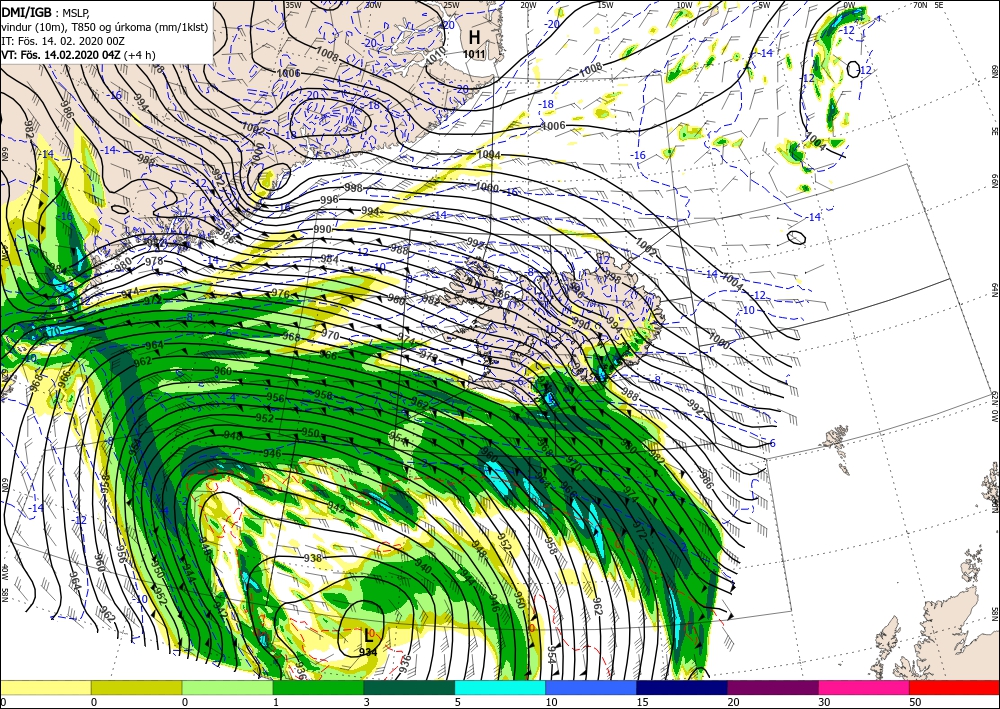Click the "35W" longitude label
Screen dimensions: 1000x709
click(293, 5)
